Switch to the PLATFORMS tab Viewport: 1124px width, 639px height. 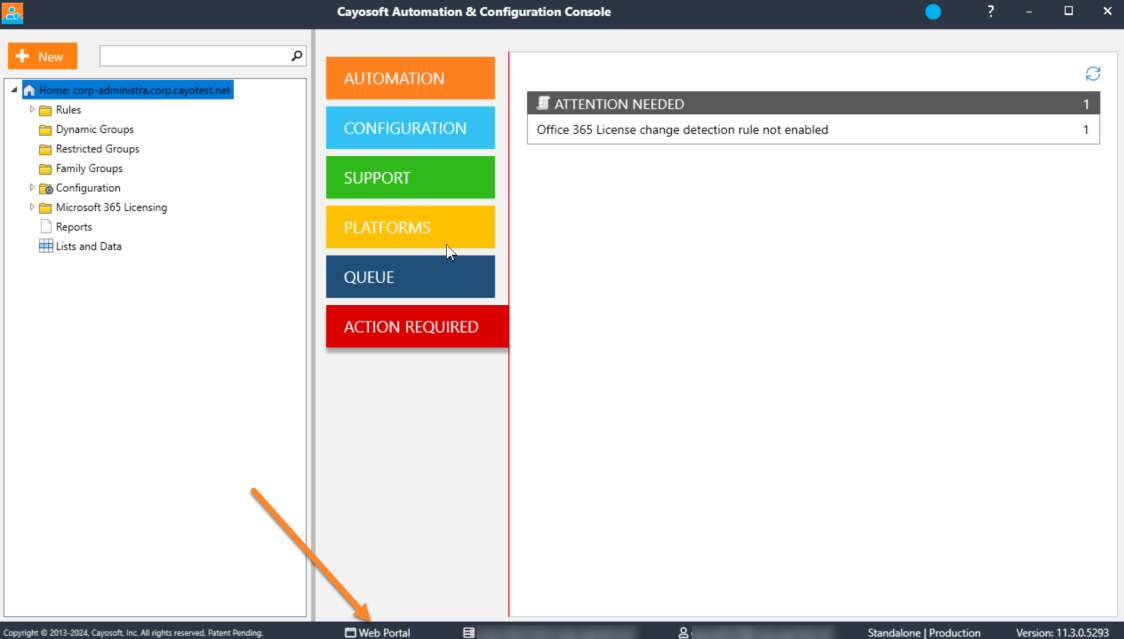pyautogui.click(x=410, y=227)
